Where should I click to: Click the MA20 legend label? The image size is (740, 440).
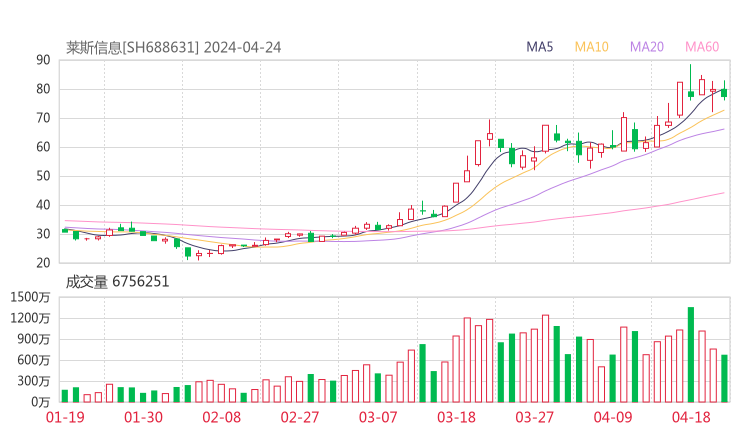[647, 47]
